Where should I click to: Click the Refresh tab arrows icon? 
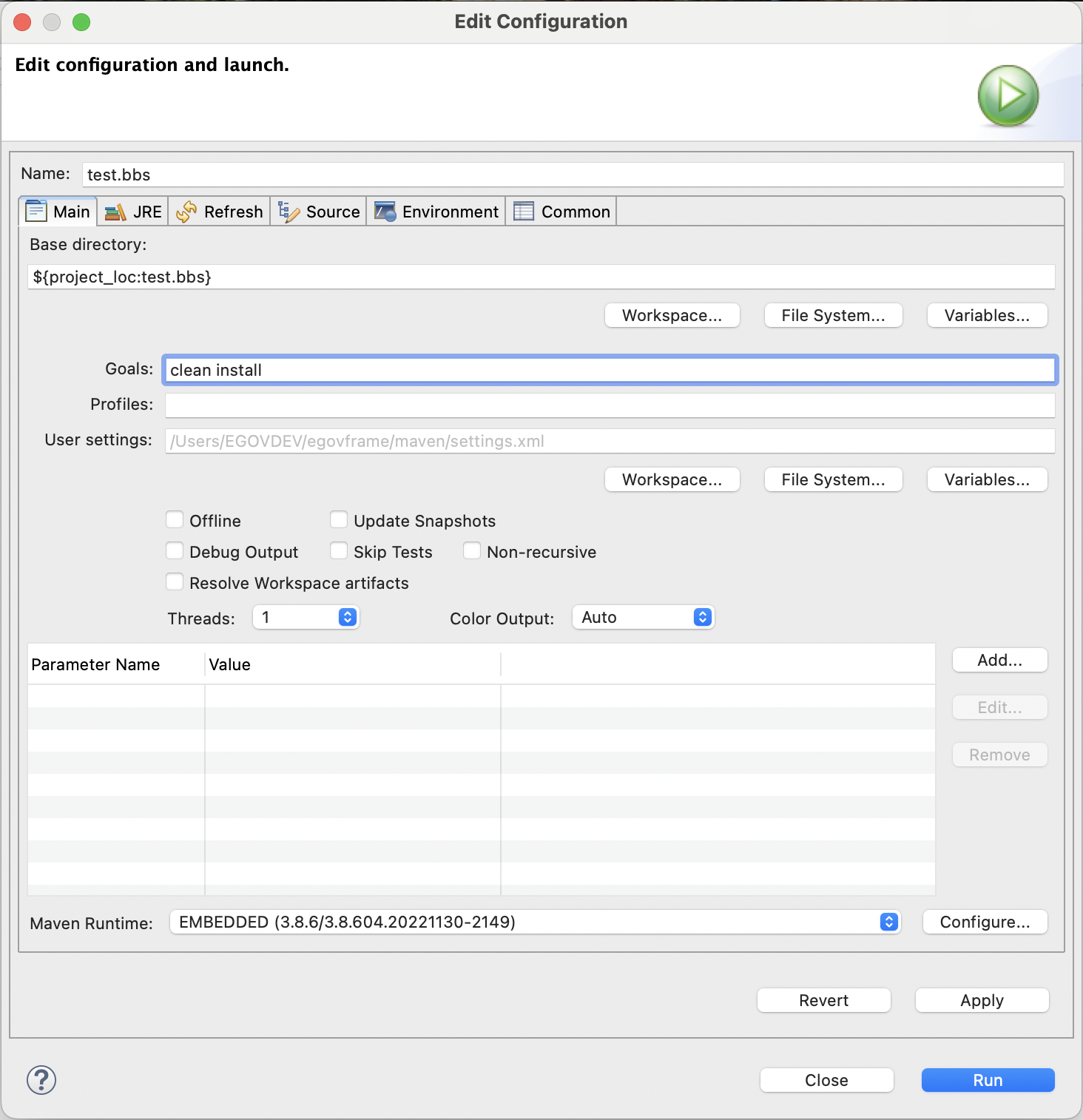click(x=186, y=212)
